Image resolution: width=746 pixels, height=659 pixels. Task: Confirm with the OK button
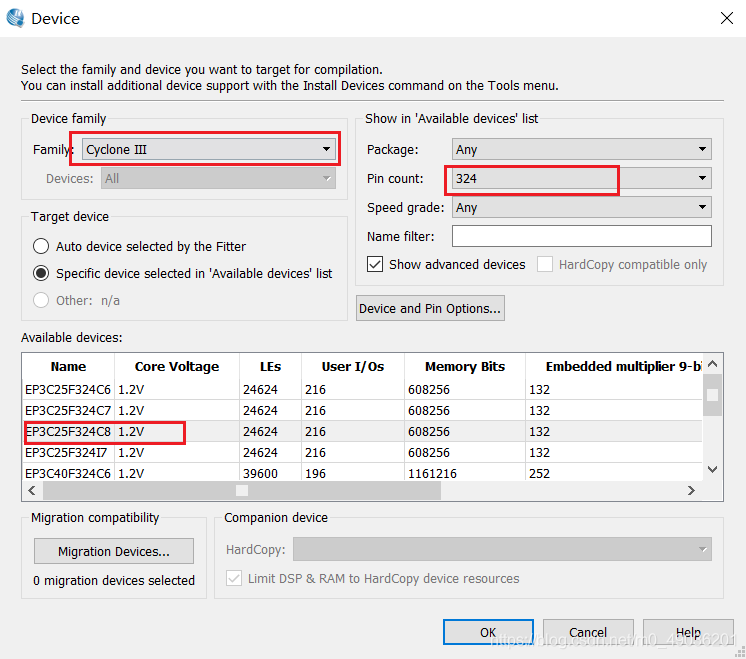tap(488, 632)
